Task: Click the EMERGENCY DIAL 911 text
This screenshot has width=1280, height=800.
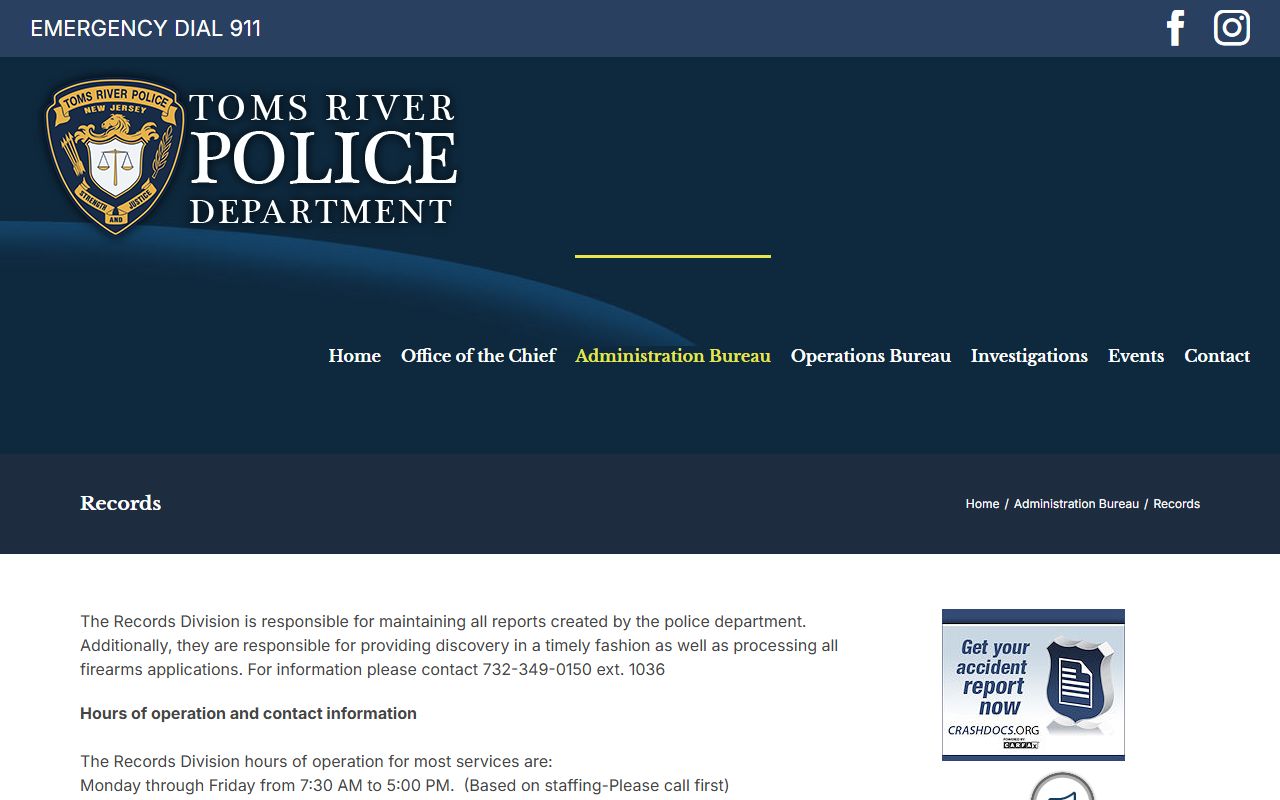Action: click(x=146, y=28)
